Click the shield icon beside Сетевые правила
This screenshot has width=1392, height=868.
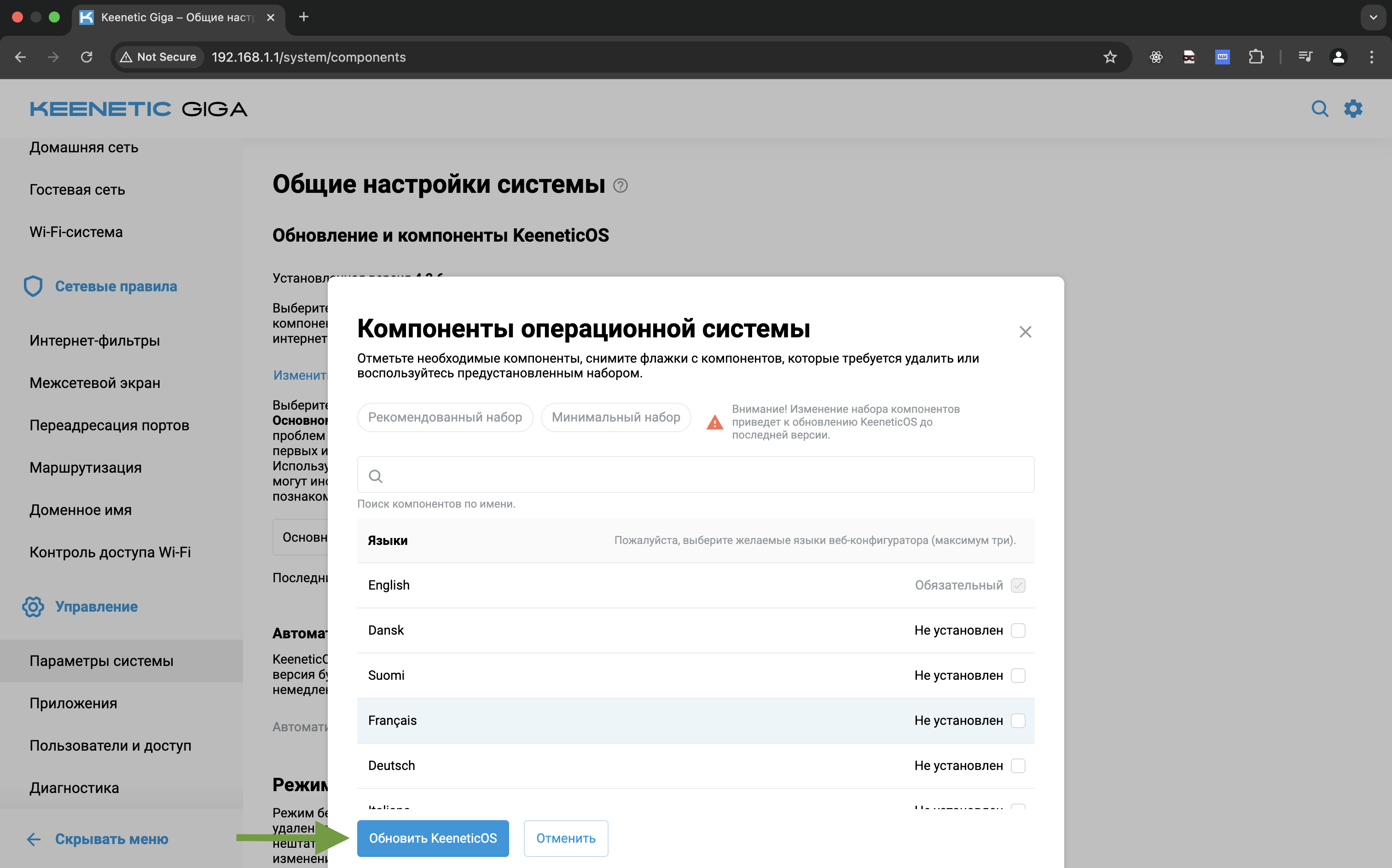coord(33,286)
